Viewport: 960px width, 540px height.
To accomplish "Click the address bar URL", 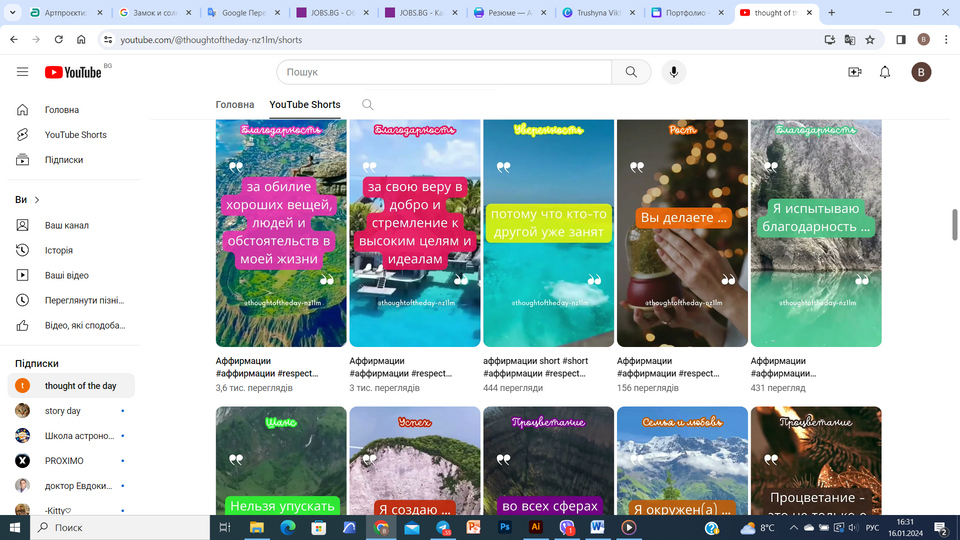I will (x=211, y=40).
